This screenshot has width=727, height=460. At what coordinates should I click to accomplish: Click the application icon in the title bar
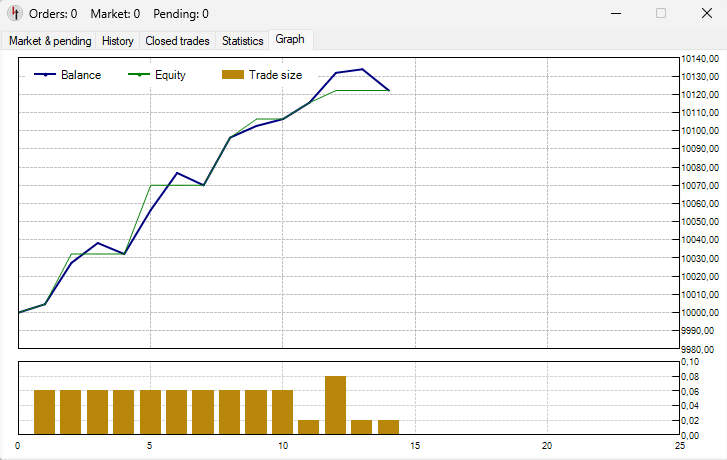(14, 14)
